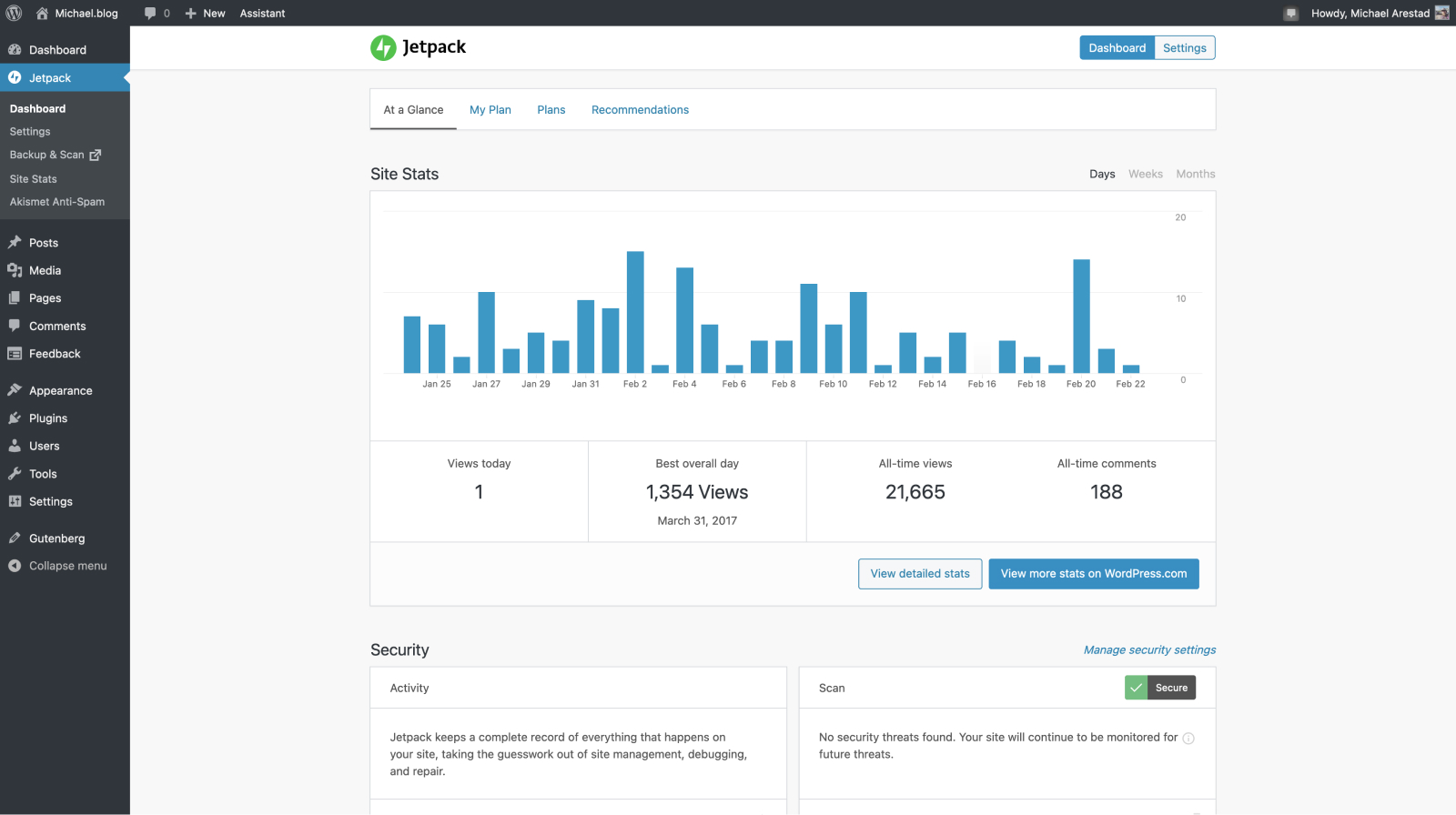Click the scan info icon

click(x=1188, y=739)
